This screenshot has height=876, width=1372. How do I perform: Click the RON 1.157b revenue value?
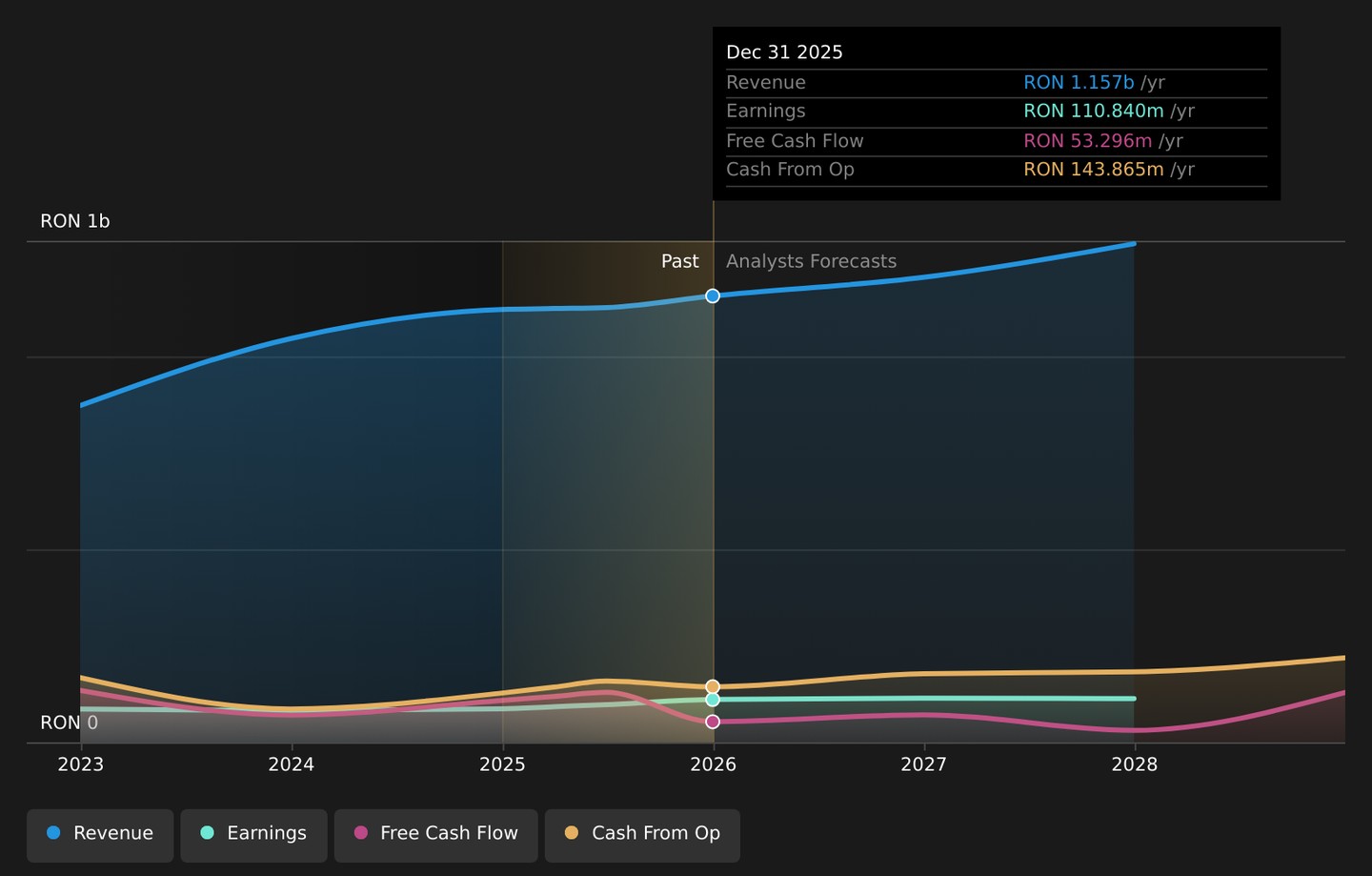click(1079, 83)
